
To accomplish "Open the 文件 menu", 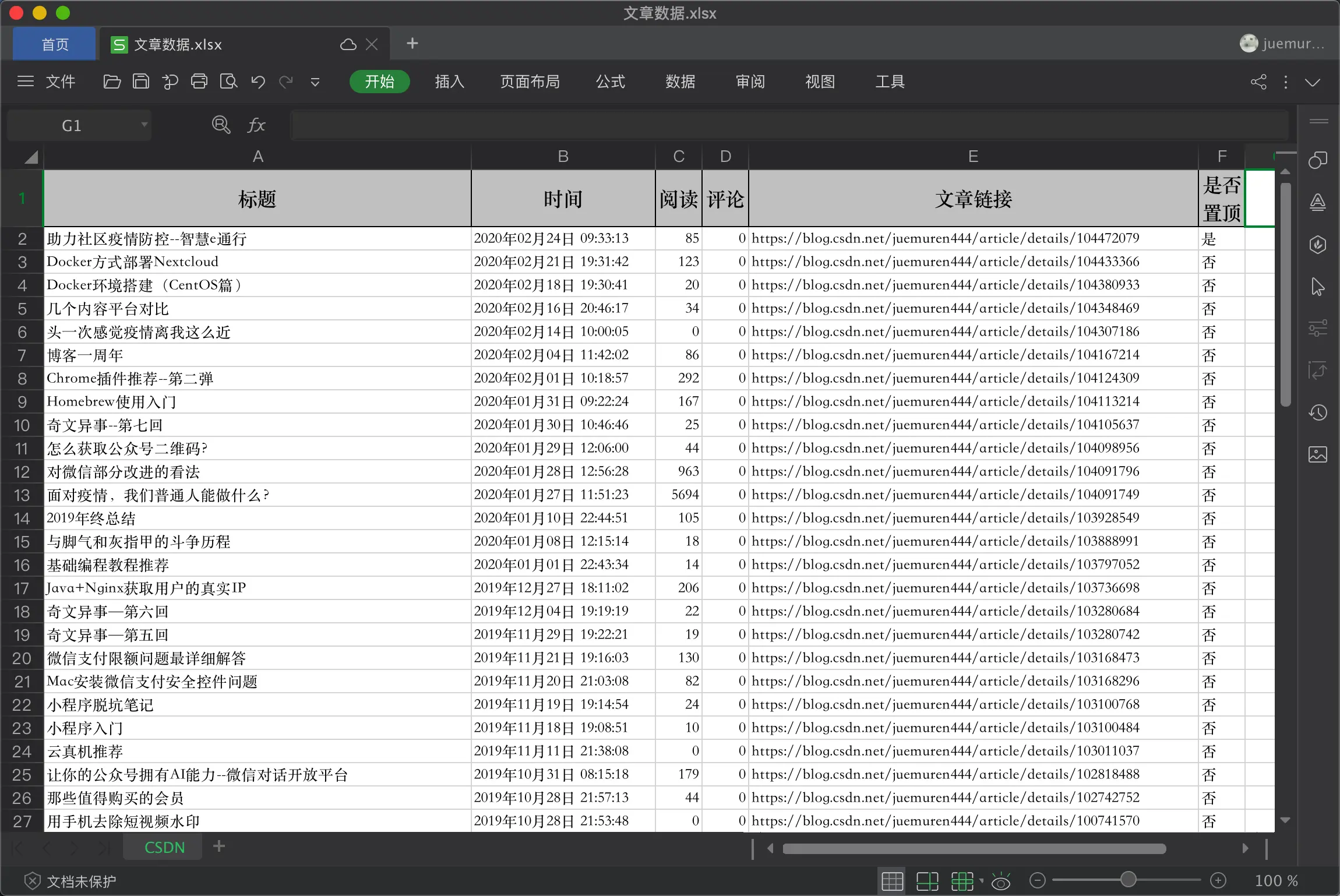I will pos(61,82).
